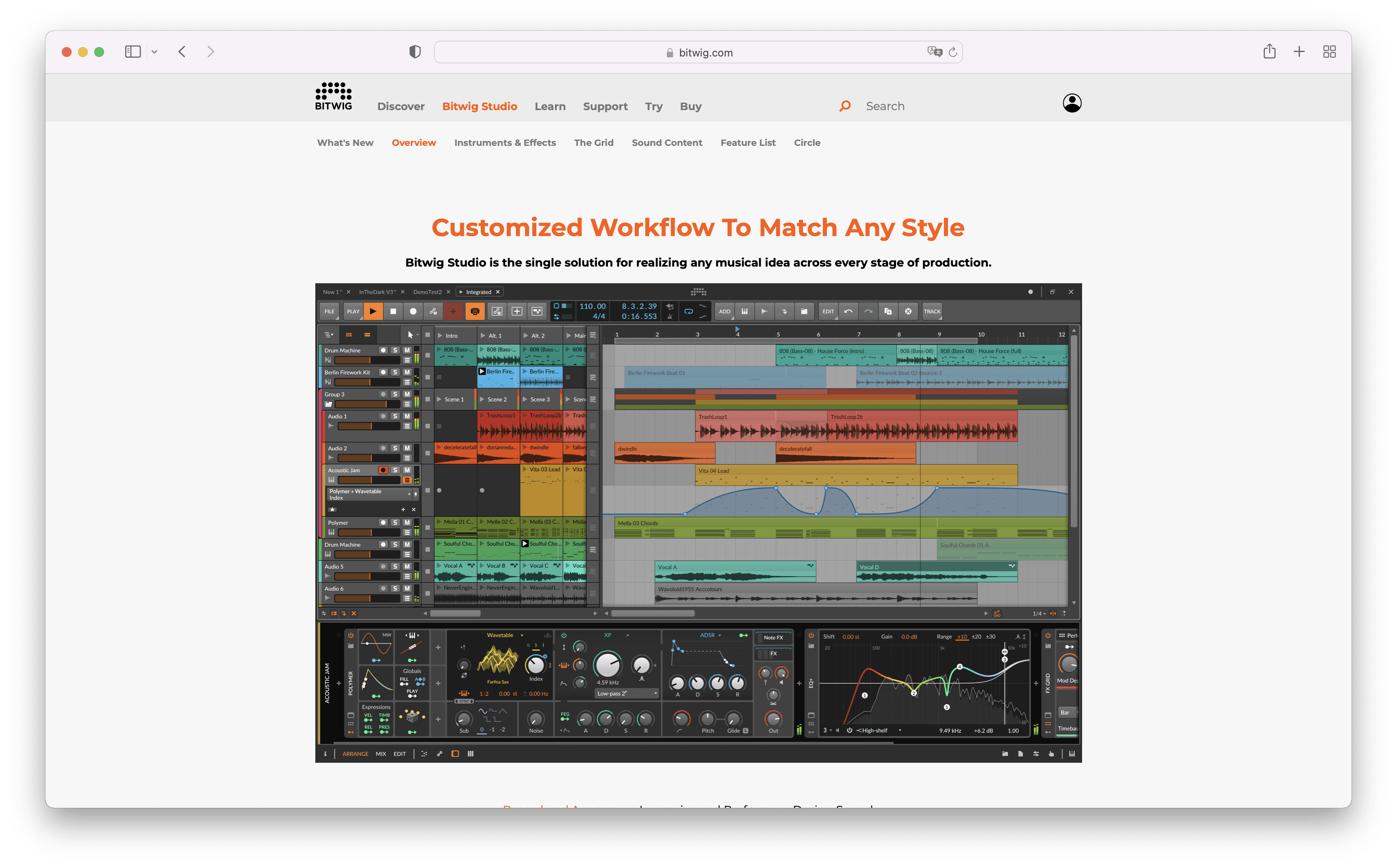This screenshot has width=1397, height=868.
Task: Toggle the orange clip launcher overdub button
Action: pyautogui.click(x=475, y=312)
